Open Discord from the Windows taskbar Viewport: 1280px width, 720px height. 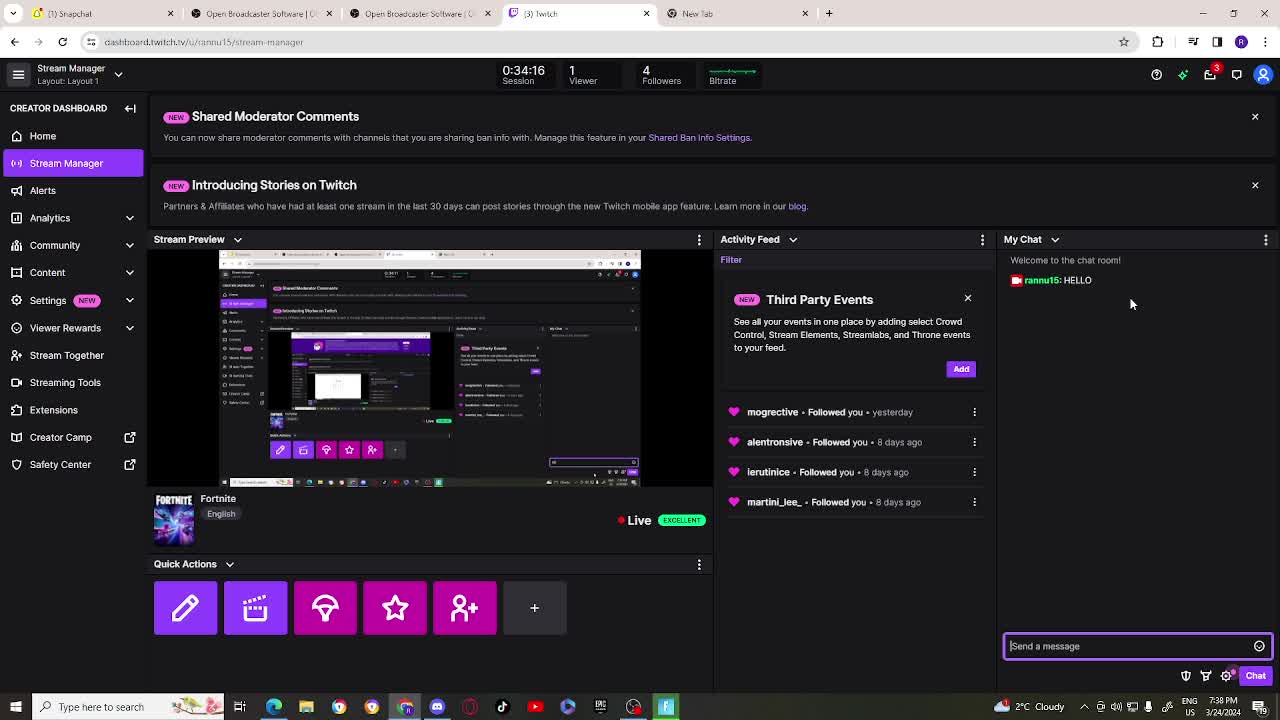point(437,707)
